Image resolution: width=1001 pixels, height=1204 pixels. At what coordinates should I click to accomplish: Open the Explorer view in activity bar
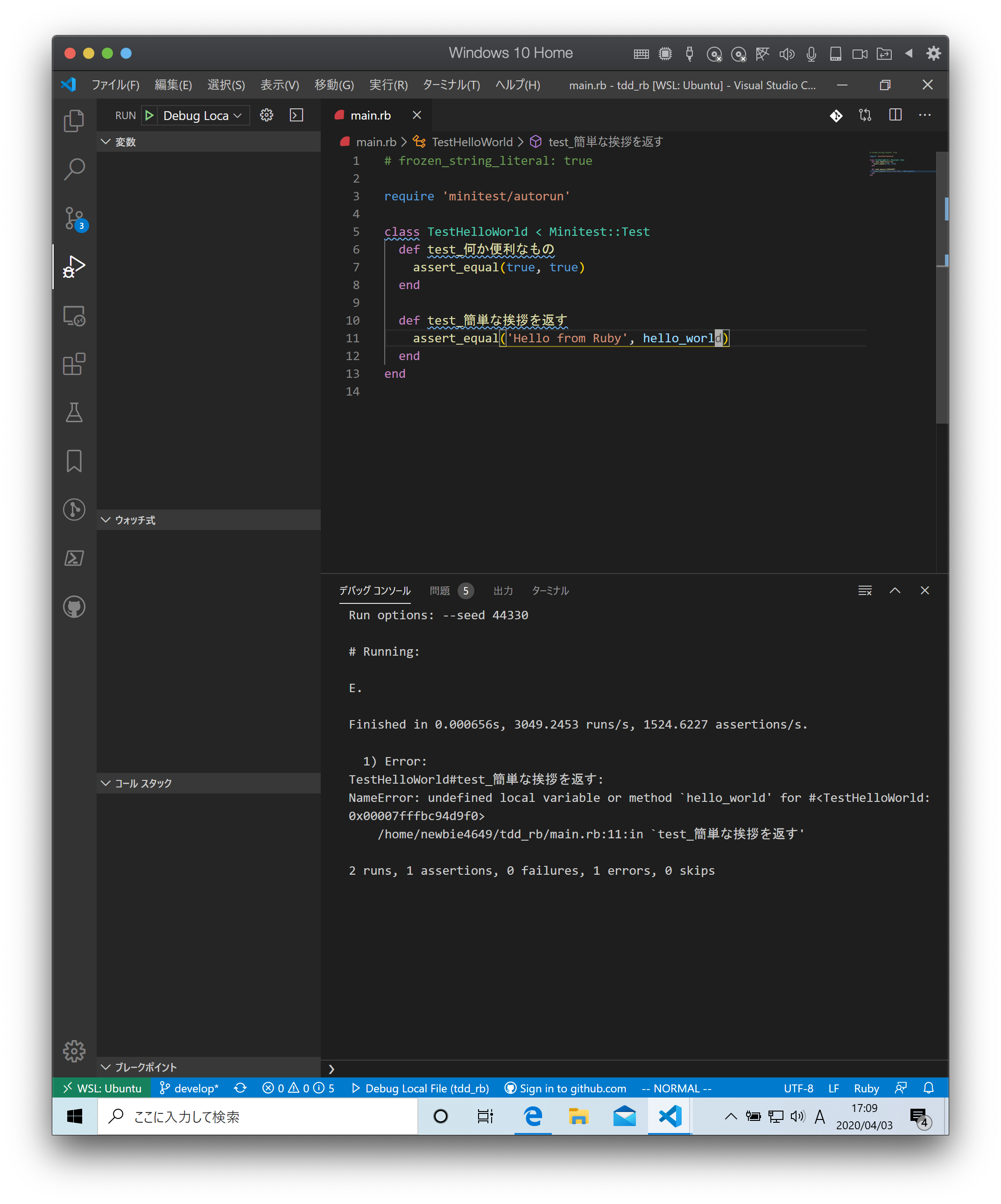[74, 120]
